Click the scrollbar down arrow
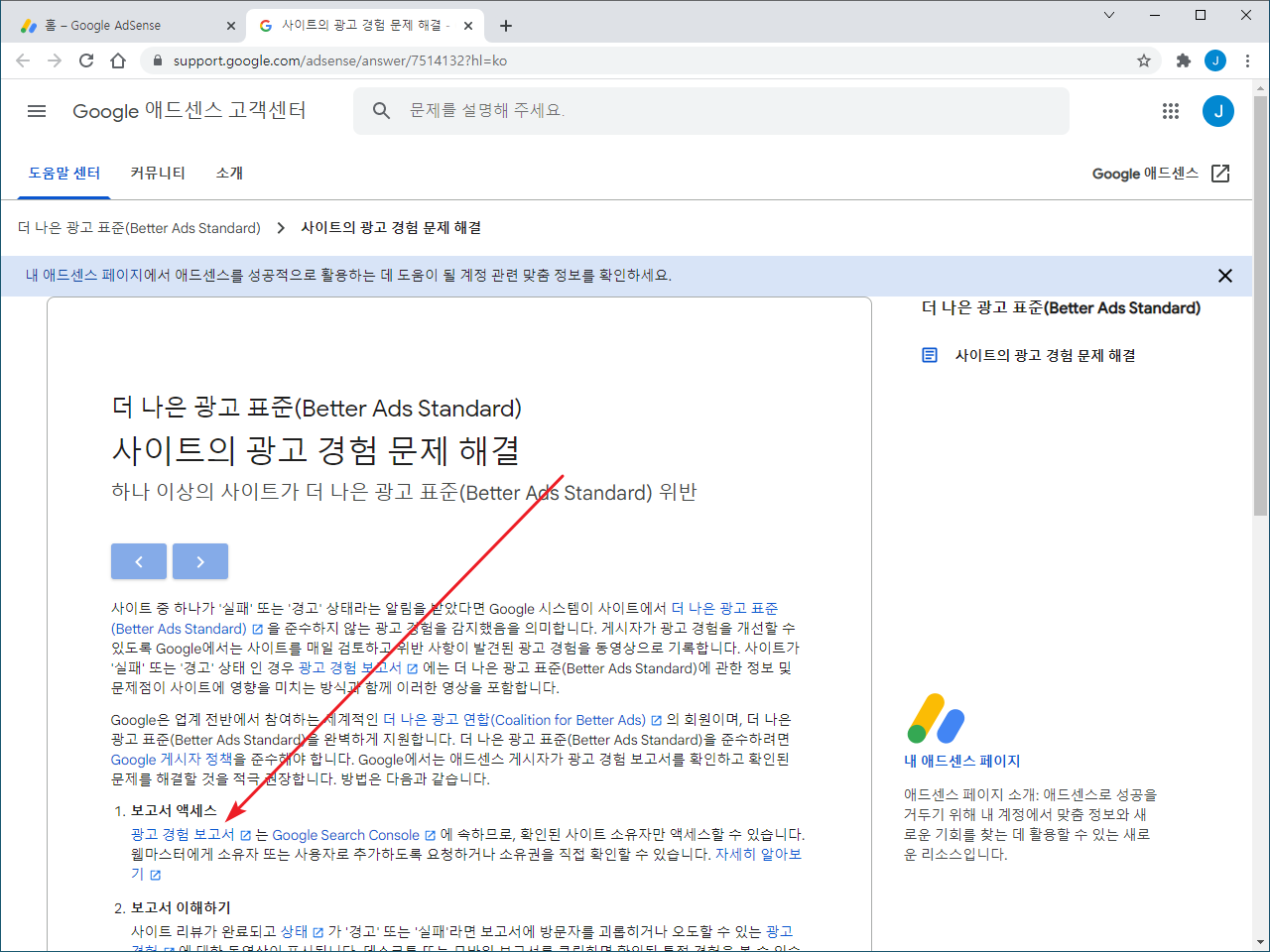1270x952 pixels. point(1260,942)
